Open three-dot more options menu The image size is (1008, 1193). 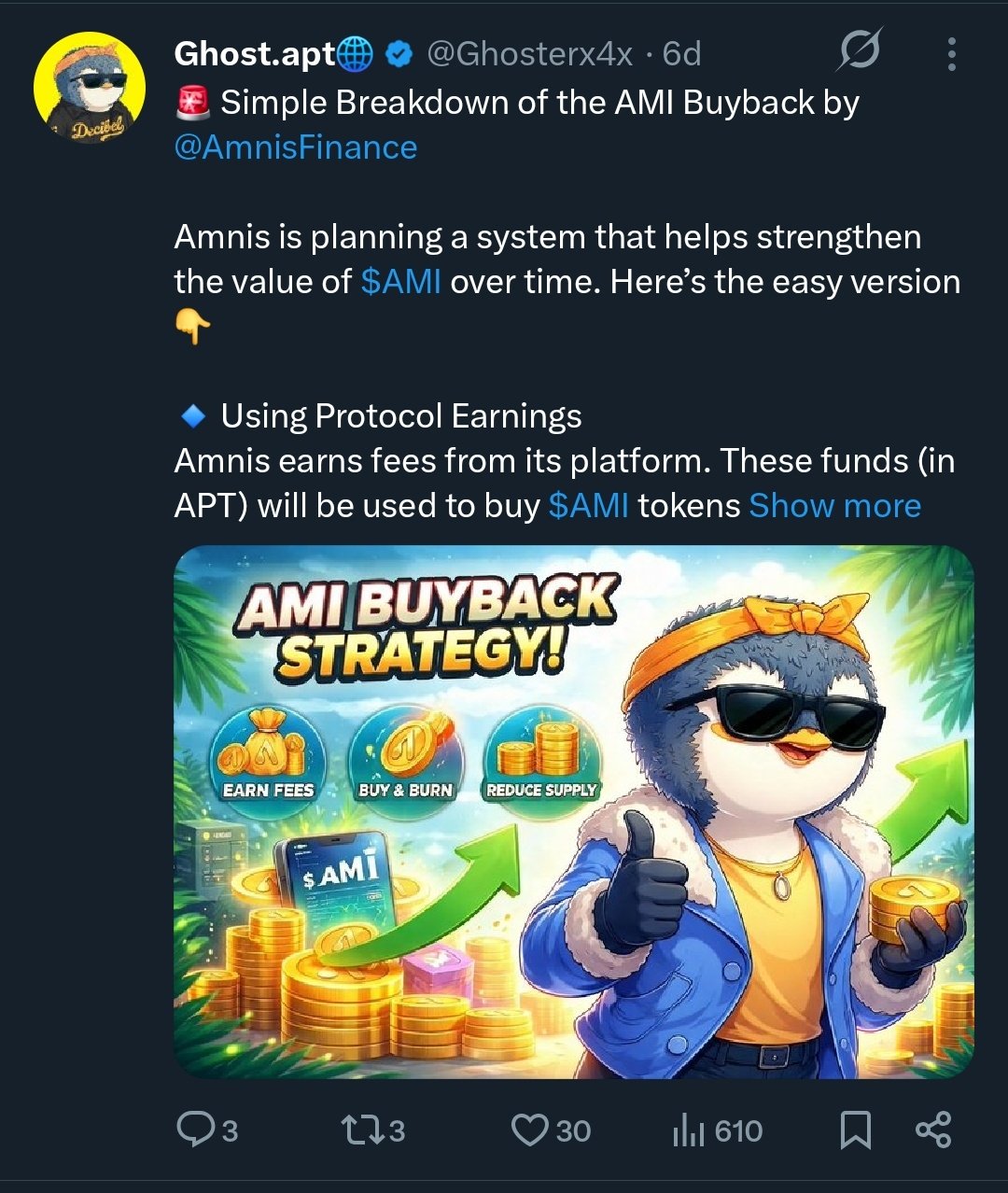(951, 54)
